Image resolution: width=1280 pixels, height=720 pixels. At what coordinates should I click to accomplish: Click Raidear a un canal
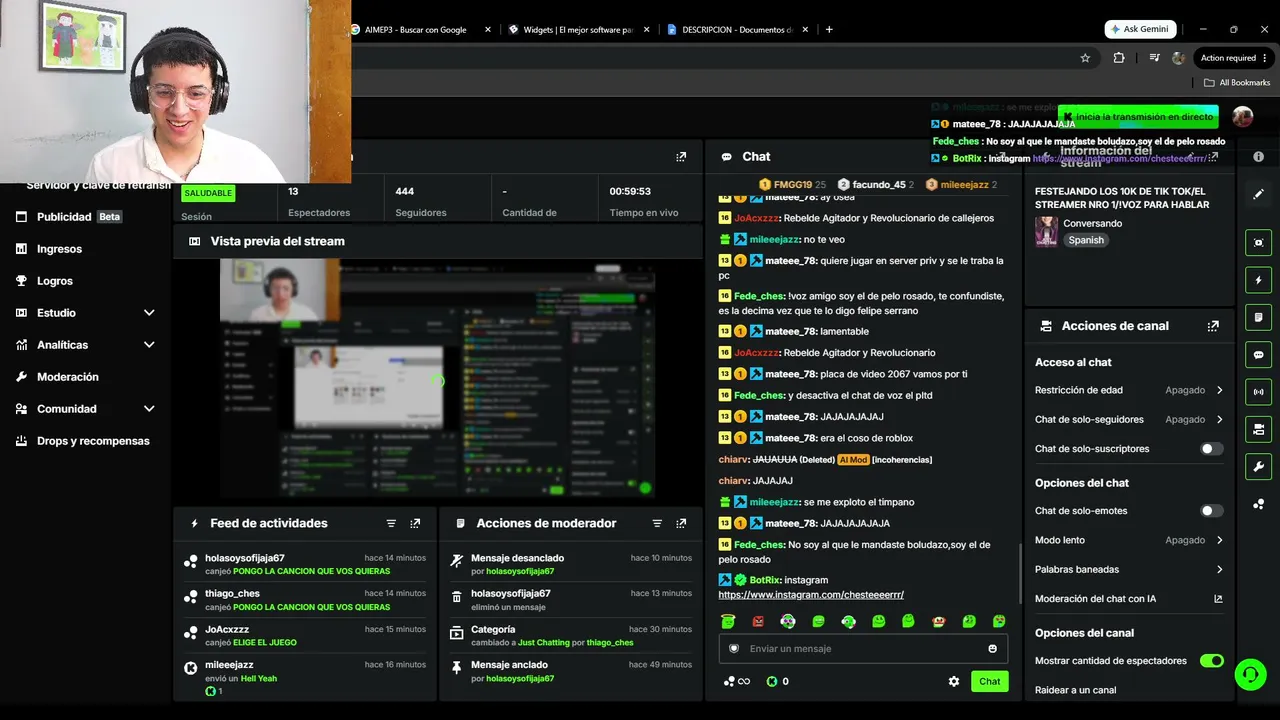pyautogui.click(x=1076, y=690)
